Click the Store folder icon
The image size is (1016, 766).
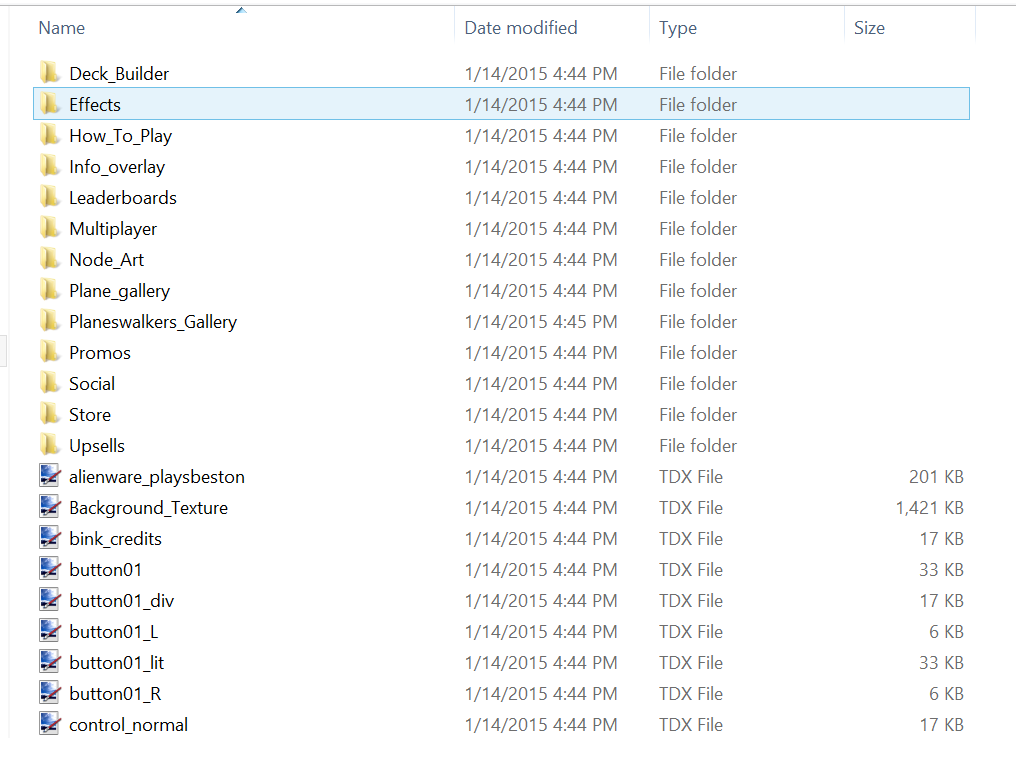[x=50, y=414]
